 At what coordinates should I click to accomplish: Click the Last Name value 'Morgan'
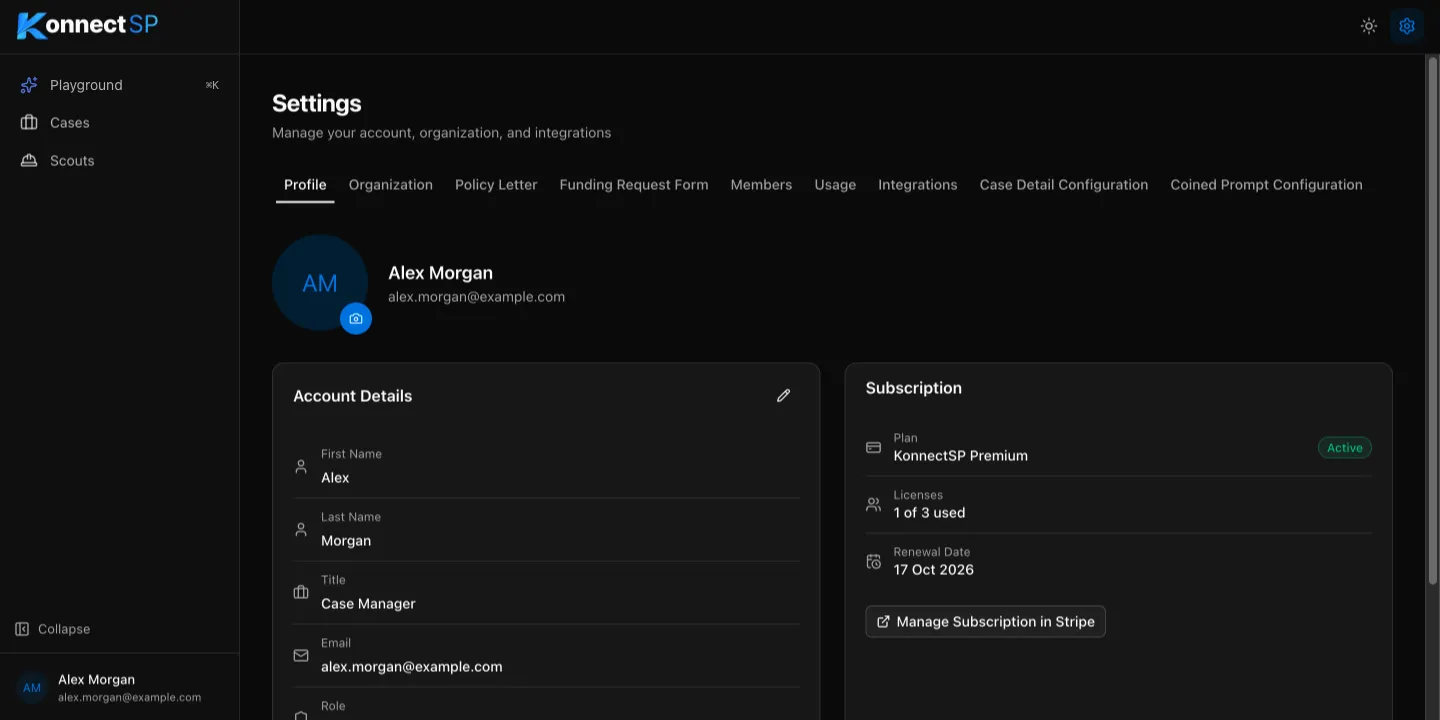coord(346,541)
